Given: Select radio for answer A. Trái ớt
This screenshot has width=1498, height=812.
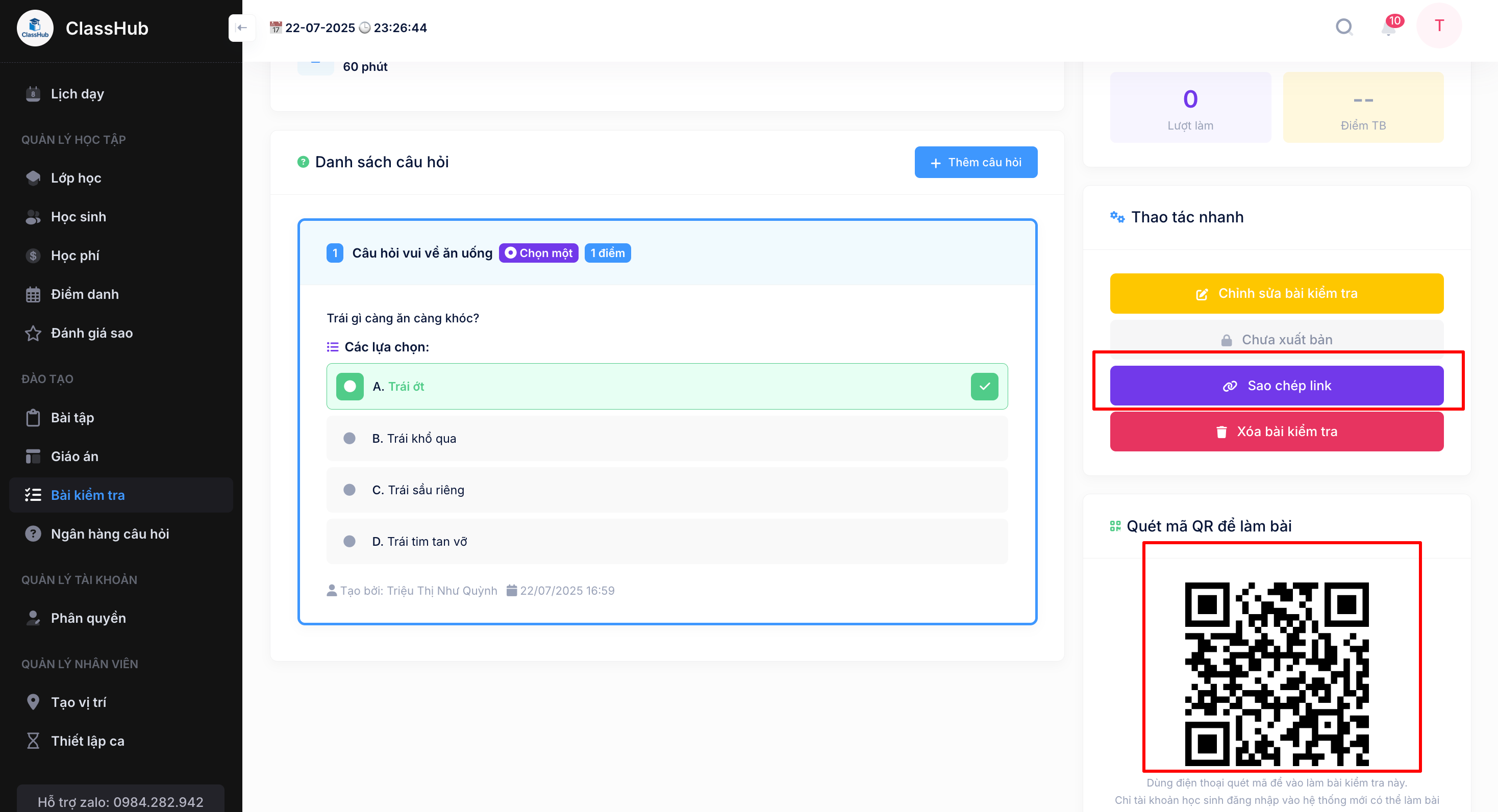Looking at the screenshot, I should click(349, 387).
